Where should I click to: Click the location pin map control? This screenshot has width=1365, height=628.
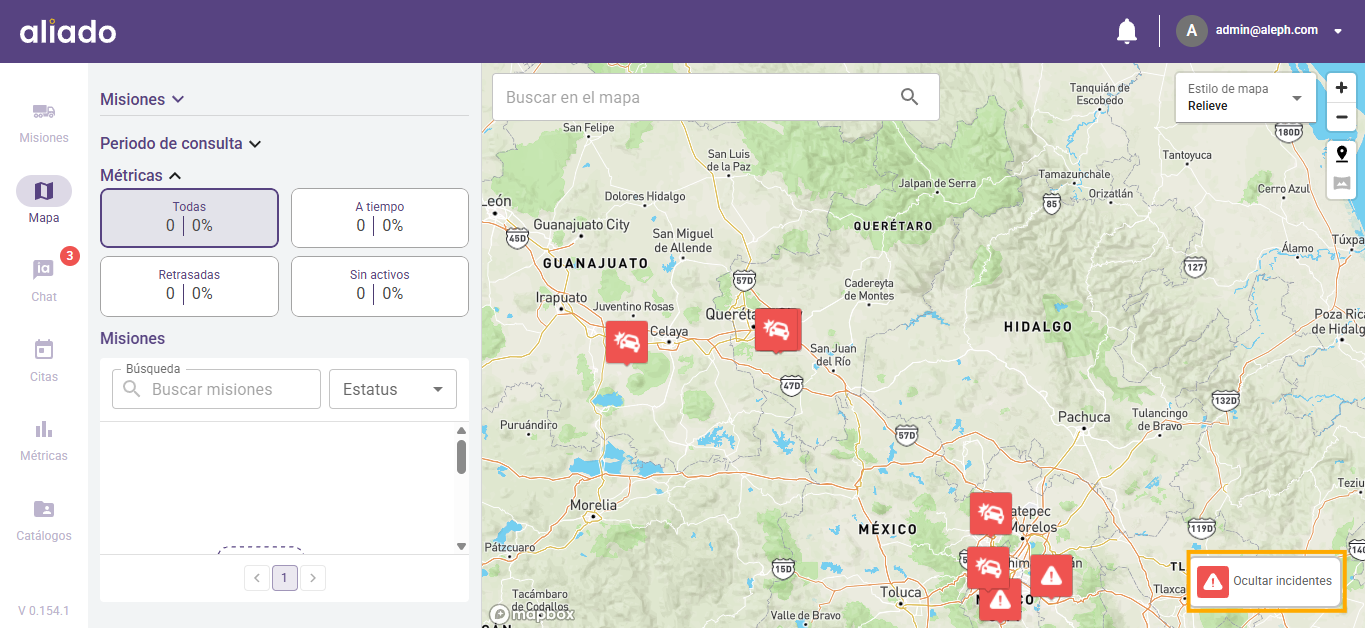pos(1341,154)
